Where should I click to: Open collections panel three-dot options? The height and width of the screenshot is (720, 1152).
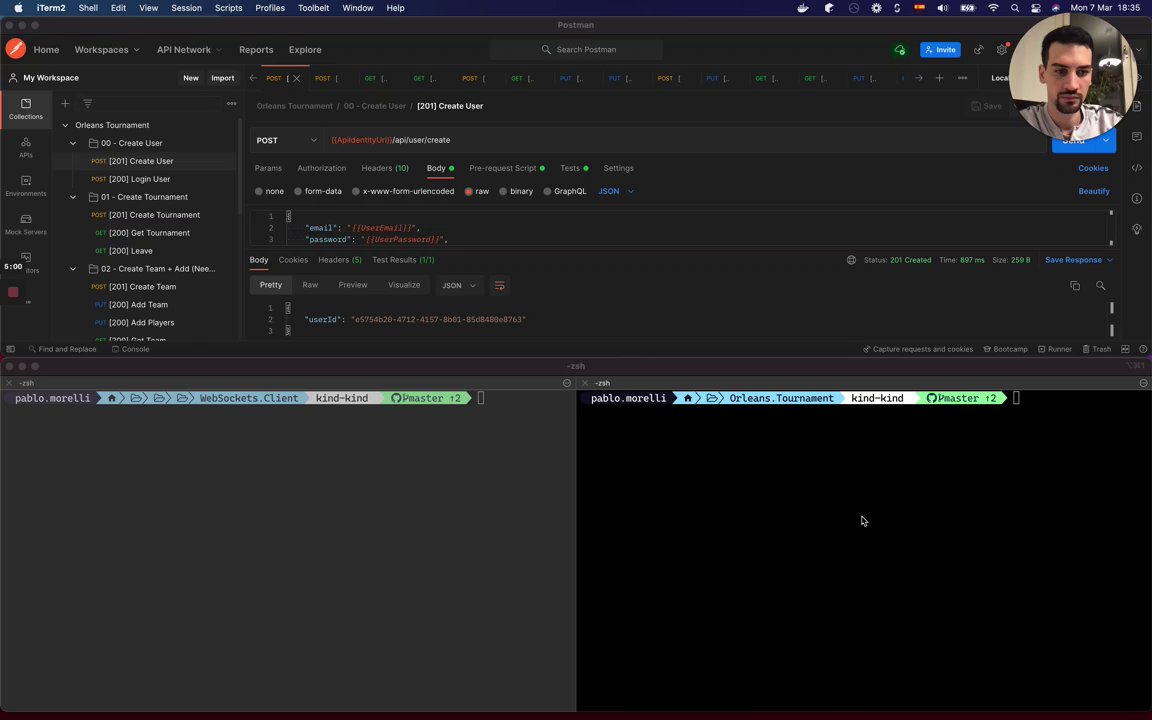coord(231,104)
